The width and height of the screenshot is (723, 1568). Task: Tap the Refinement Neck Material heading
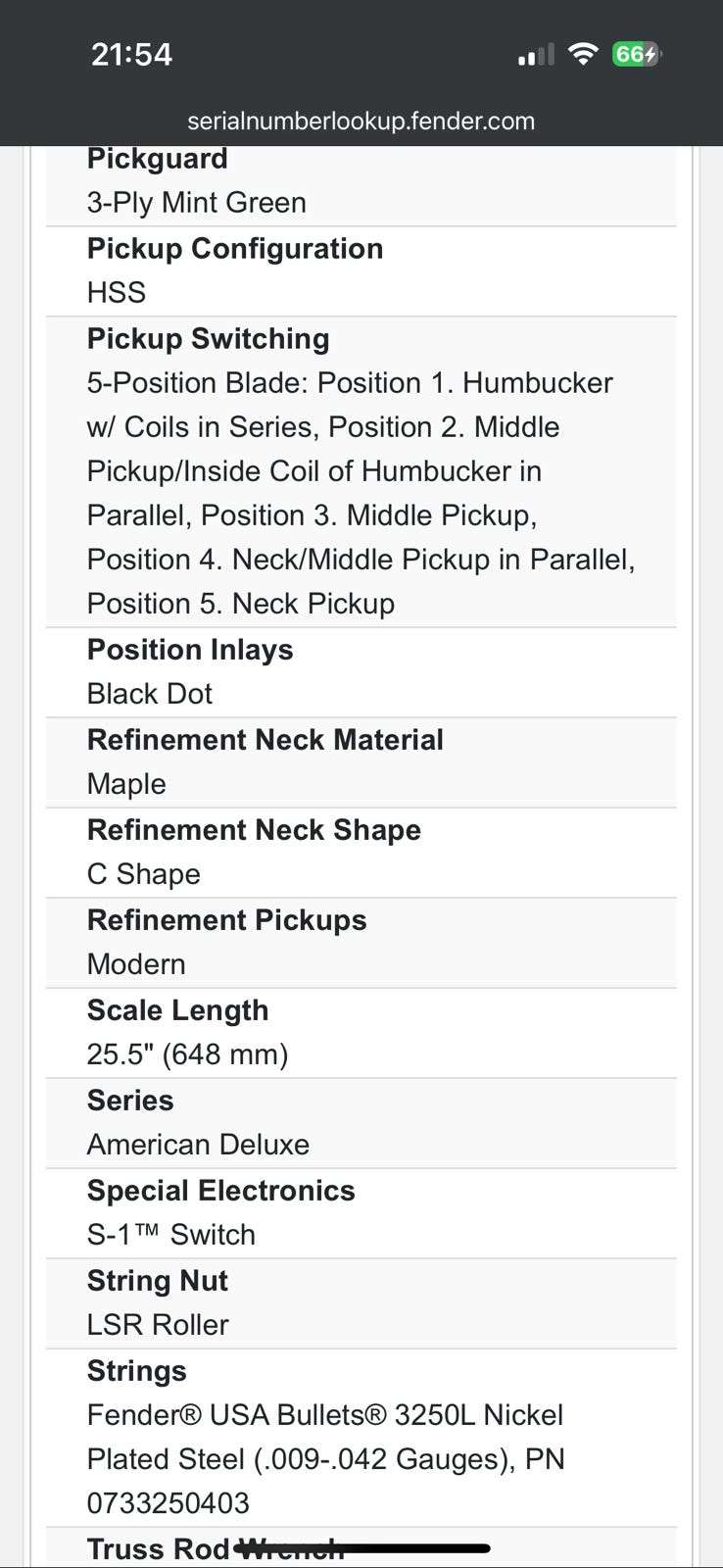(x=265, y=740)
